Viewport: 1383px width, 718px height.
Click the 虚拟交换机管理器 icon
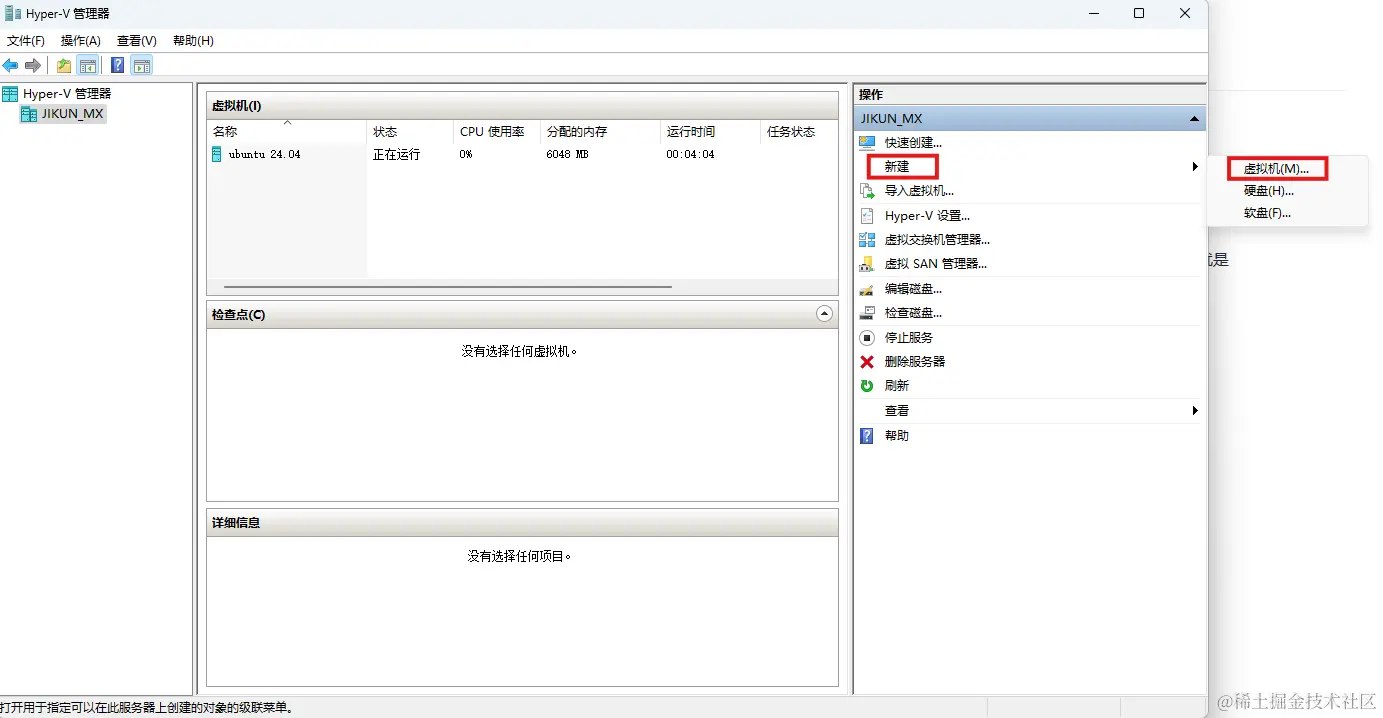[867, 240]
